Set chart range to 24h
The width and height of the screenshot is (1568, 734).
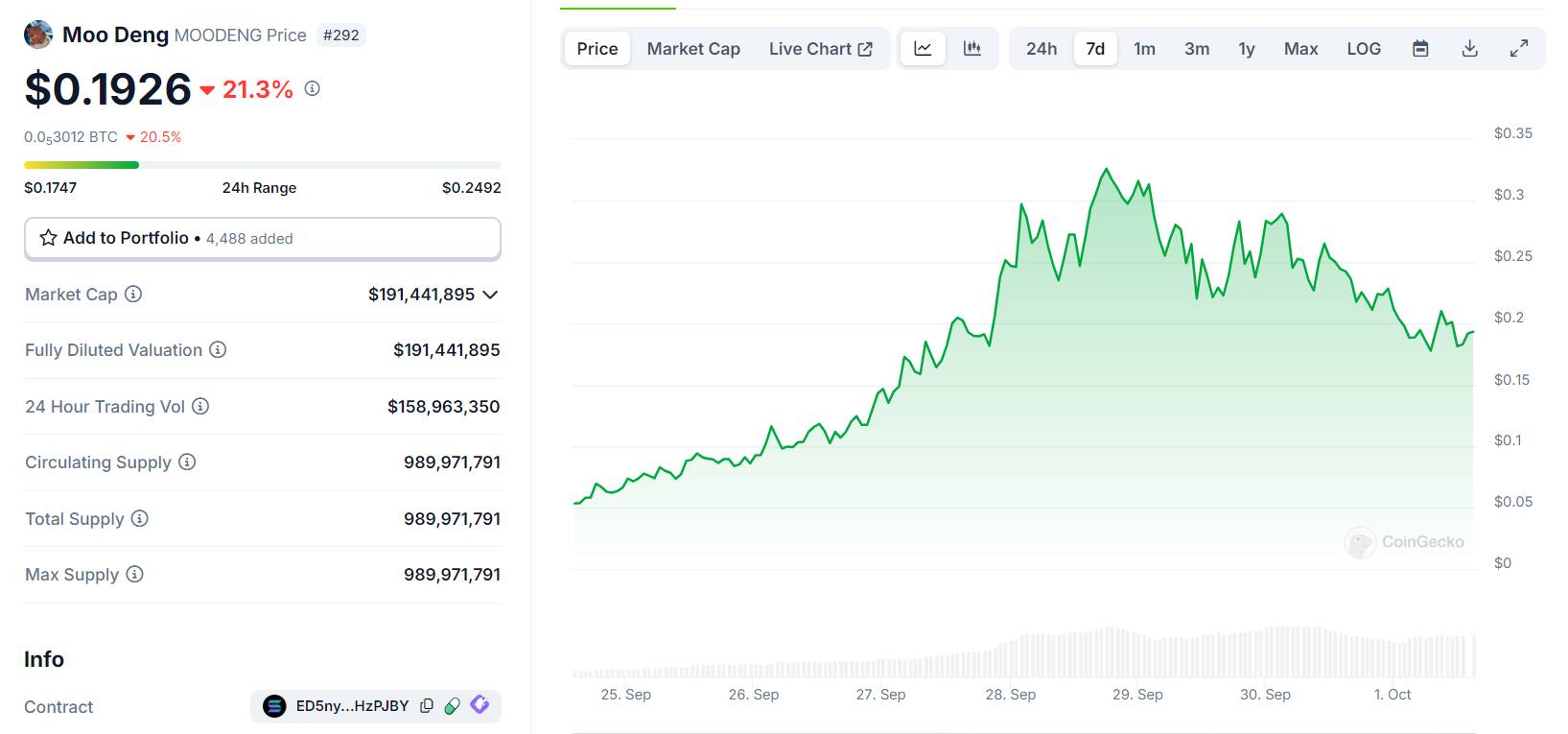tap(1041, 48)
